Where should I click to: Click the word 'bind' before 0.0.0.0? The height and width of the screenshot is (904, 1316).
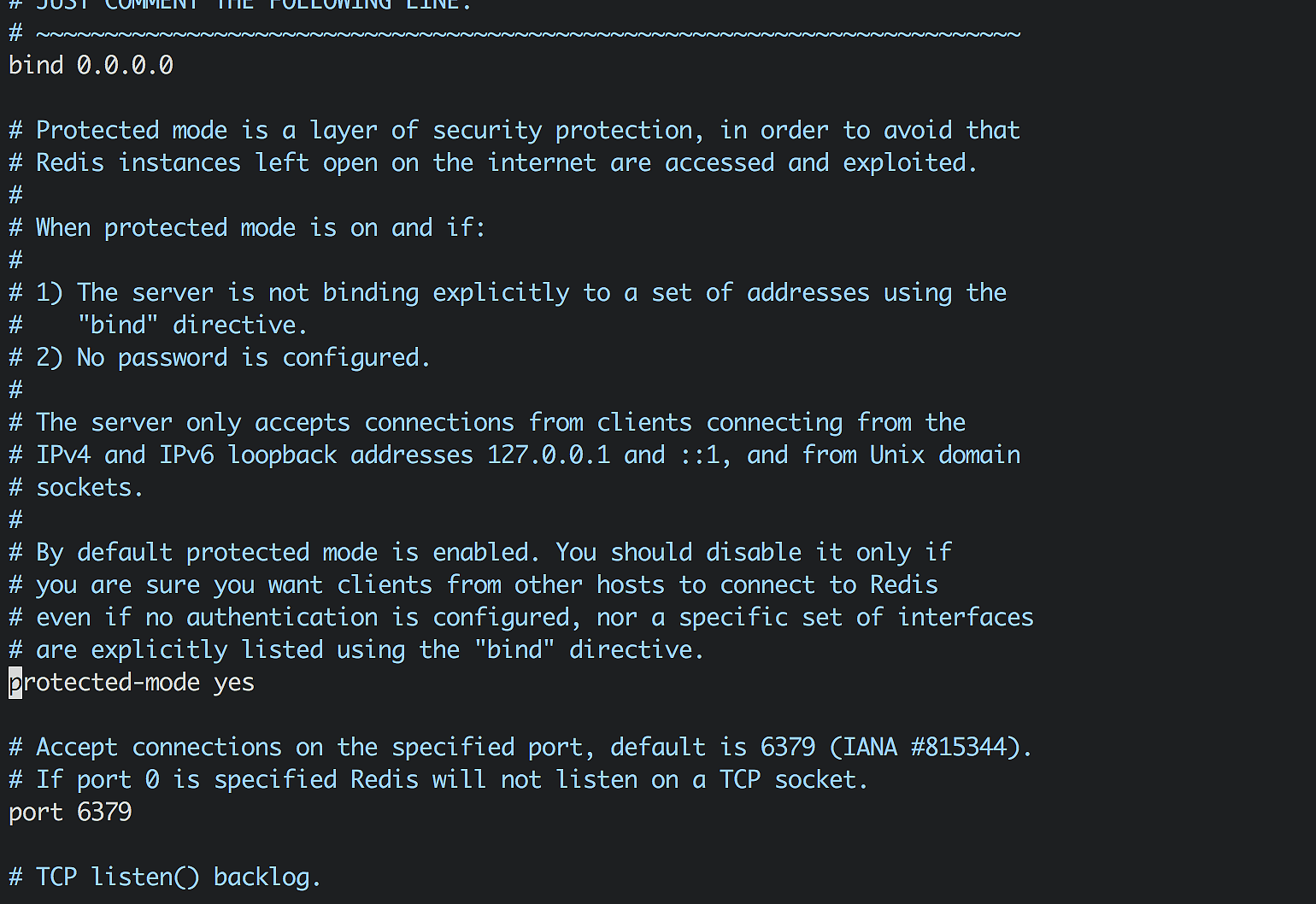point(36,66)
